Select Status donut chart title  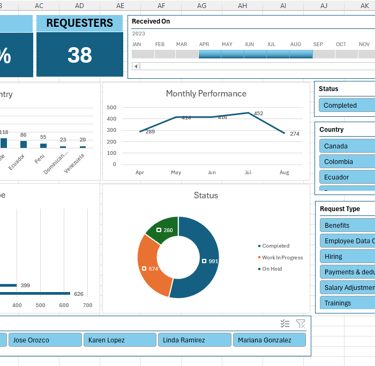coord(206,195)
